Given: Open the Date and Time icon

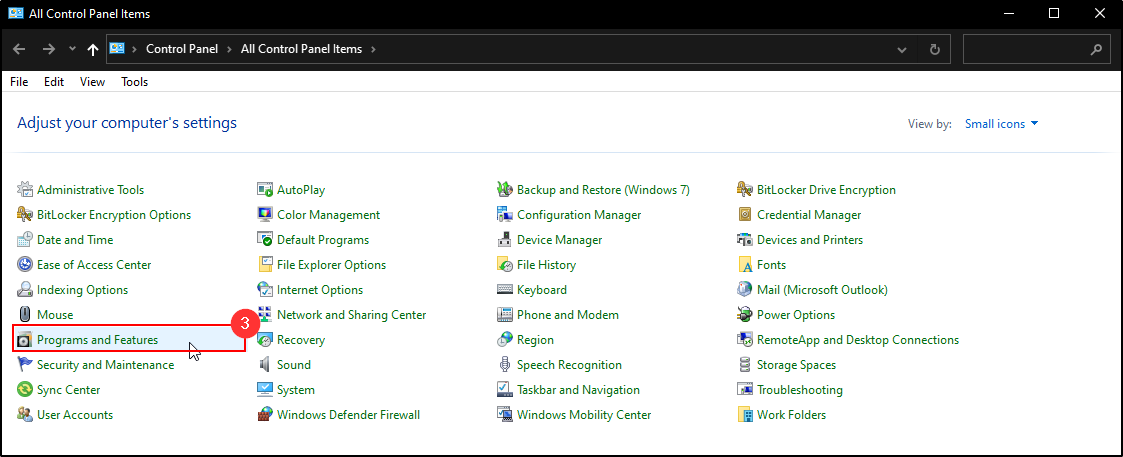Looking at the screenshot, I should point(25,240).
